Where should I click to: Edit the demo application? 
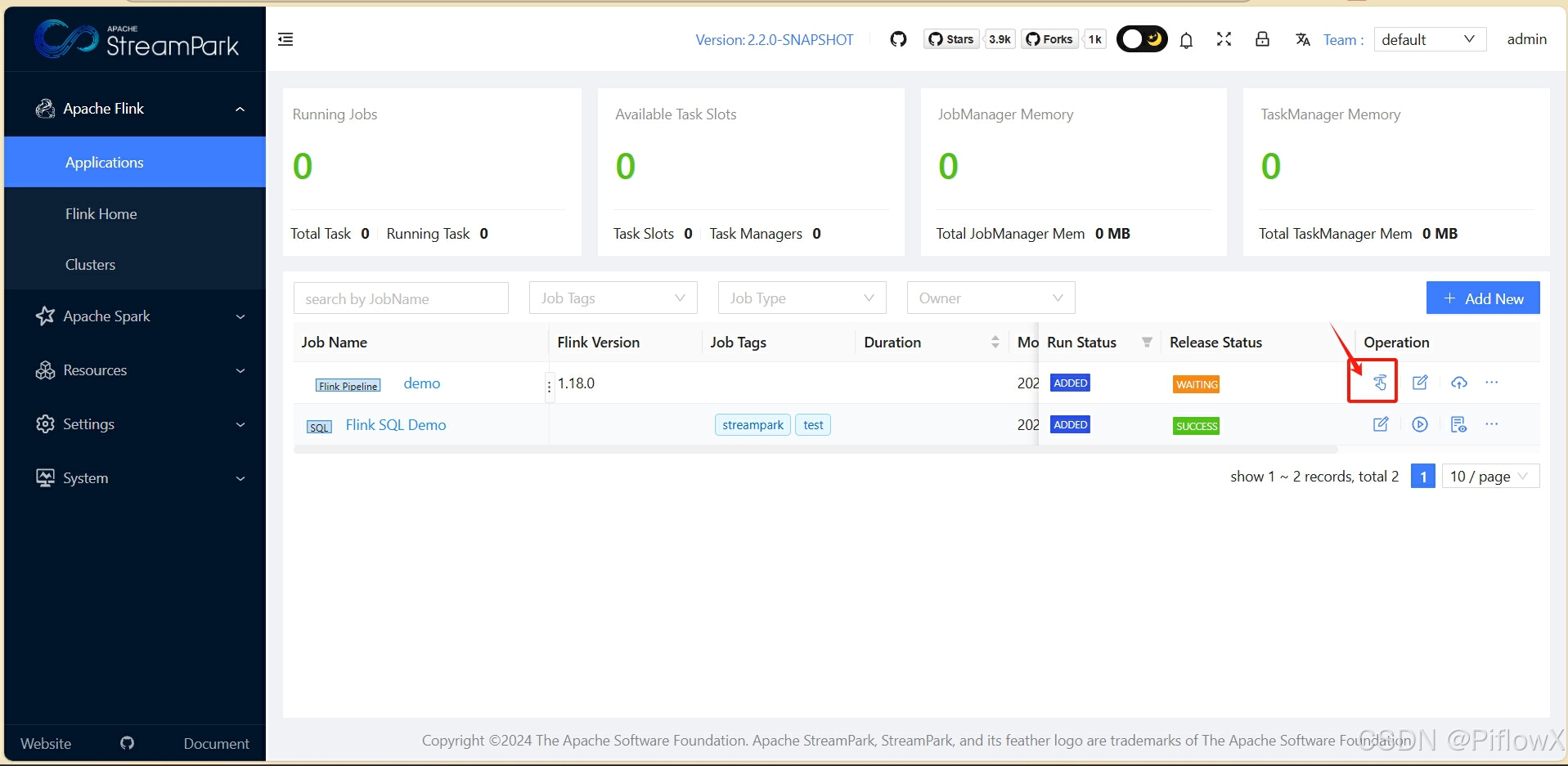click(x=1420, y=383)
